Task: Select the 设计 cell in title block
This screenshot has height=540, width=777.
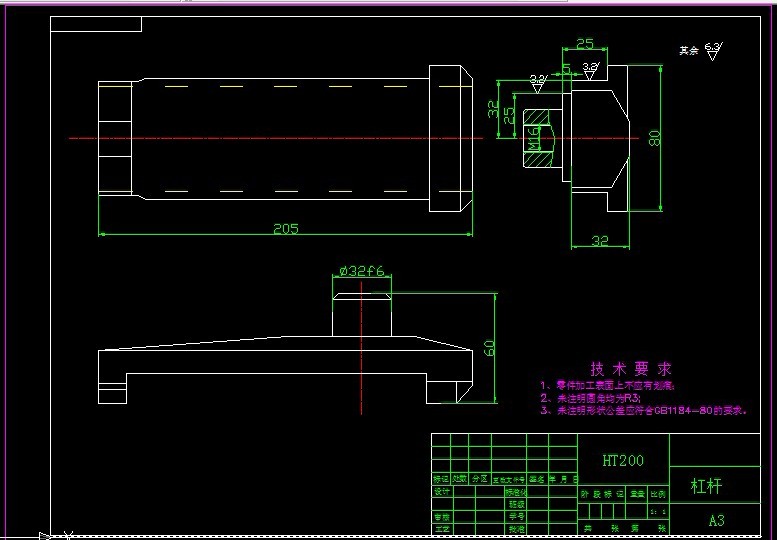Action: 442,491
